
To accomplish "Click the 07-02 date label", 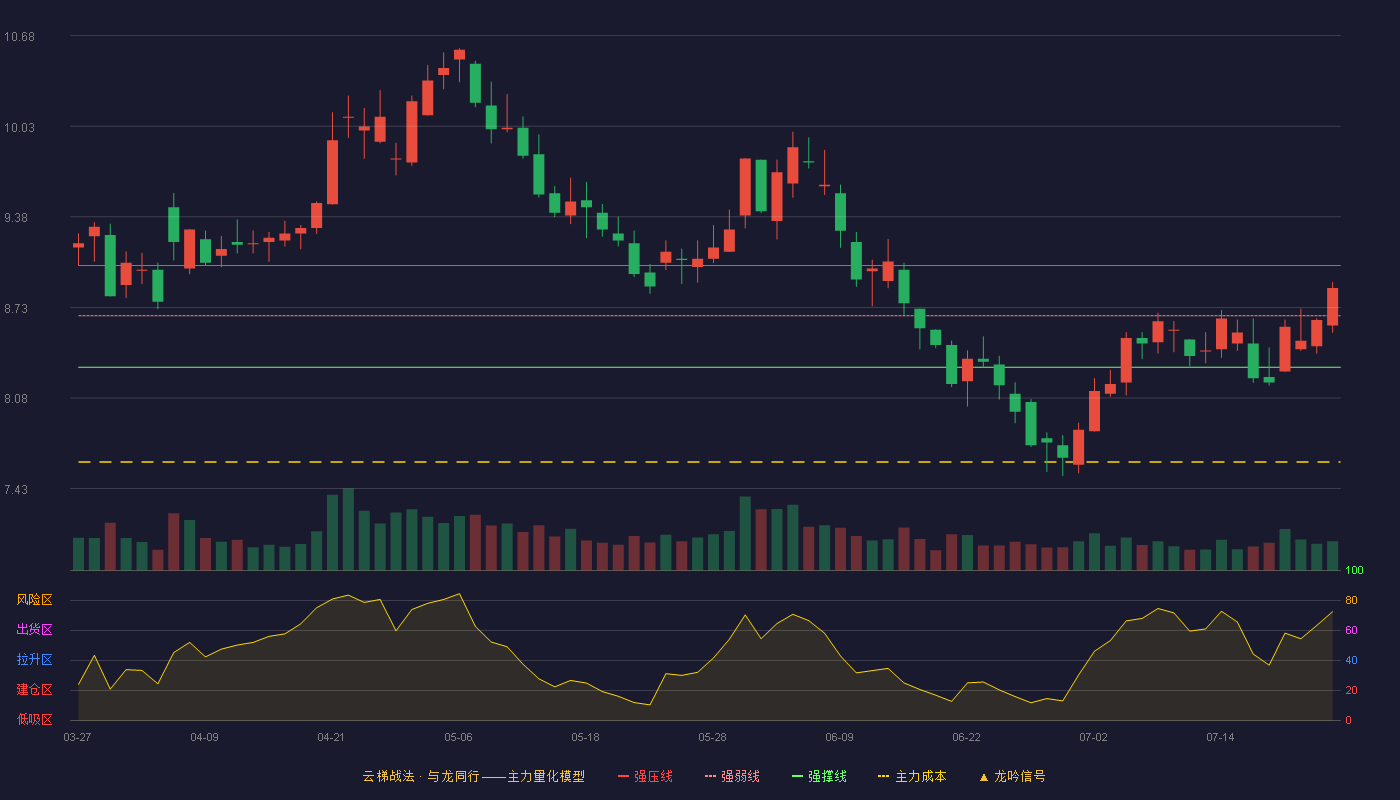I will click(x=1093, y=737).
